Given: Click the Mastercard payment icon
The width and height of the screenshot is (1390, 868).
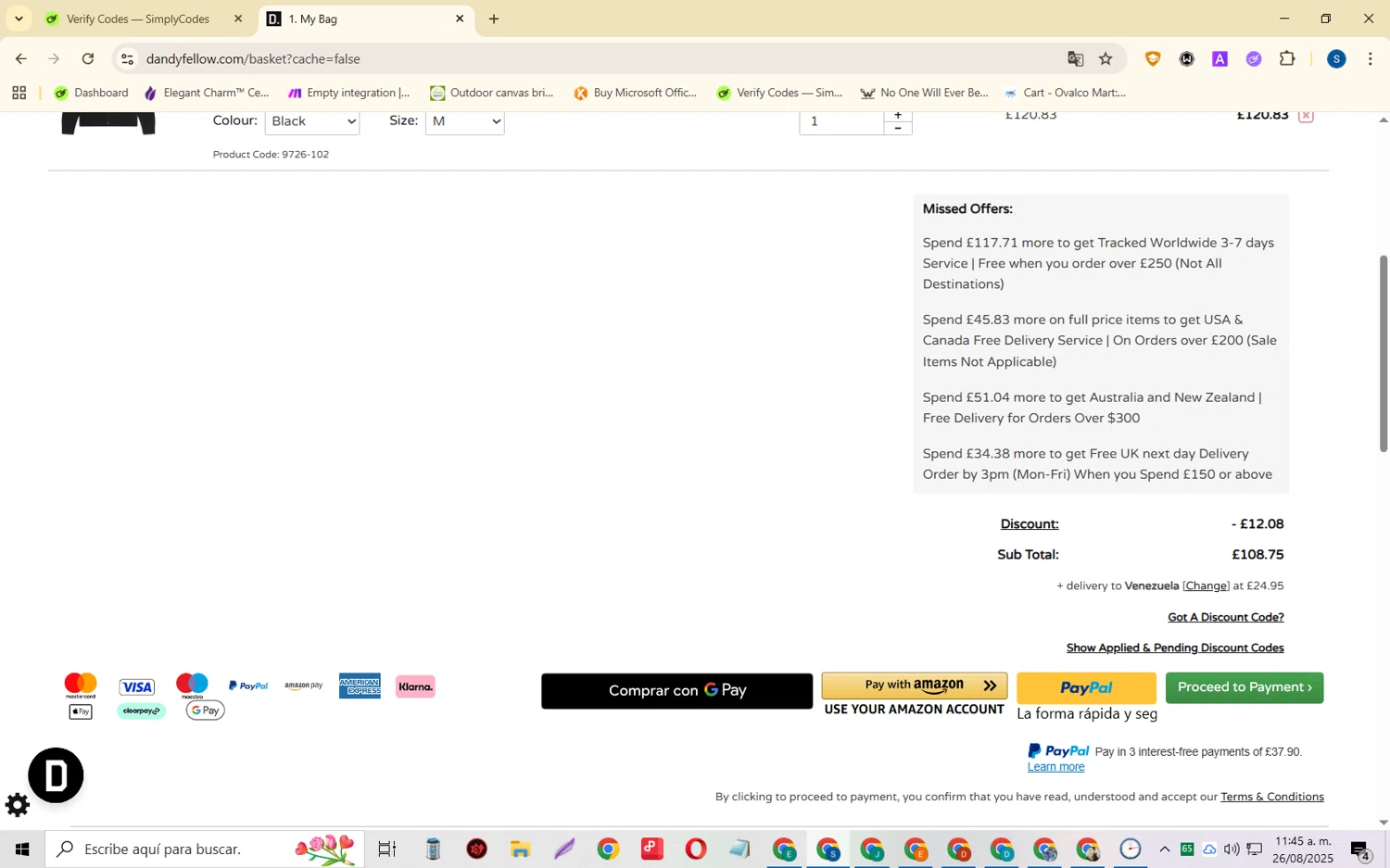Looking at the screenshot, I should 81,686.
